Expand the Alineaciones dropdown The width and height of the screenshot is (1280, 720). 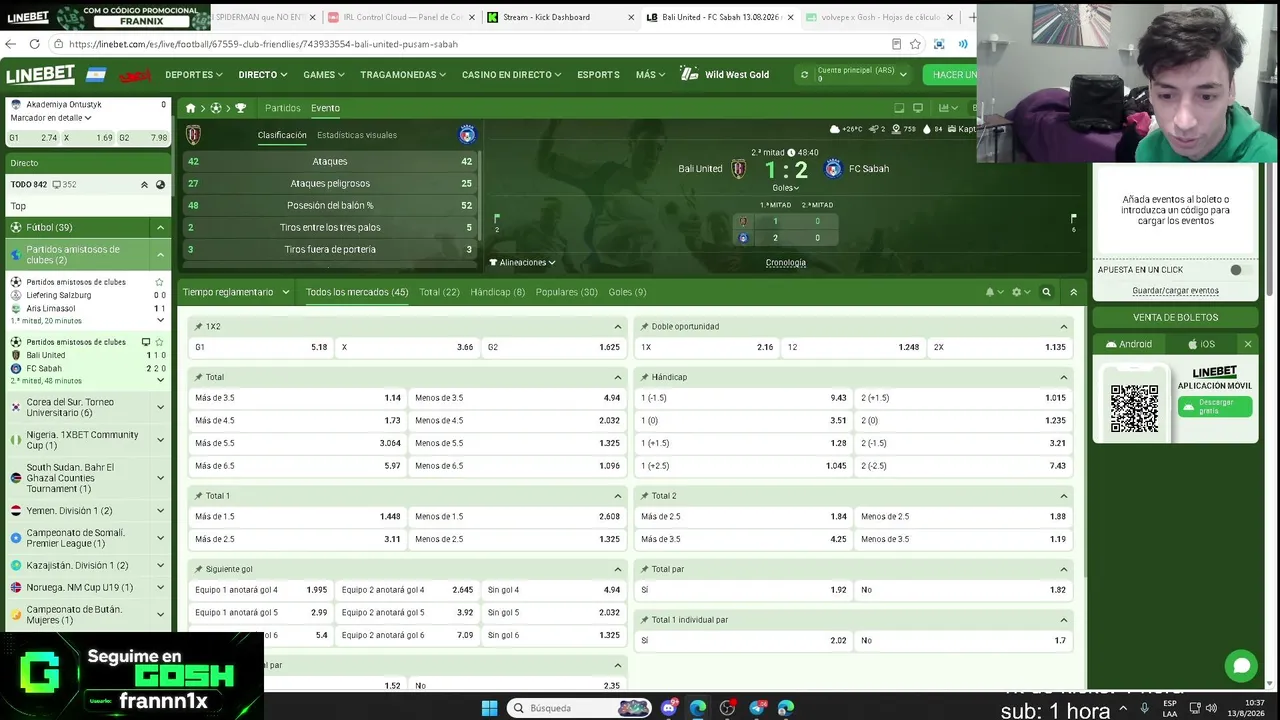[x=522, y=263]
